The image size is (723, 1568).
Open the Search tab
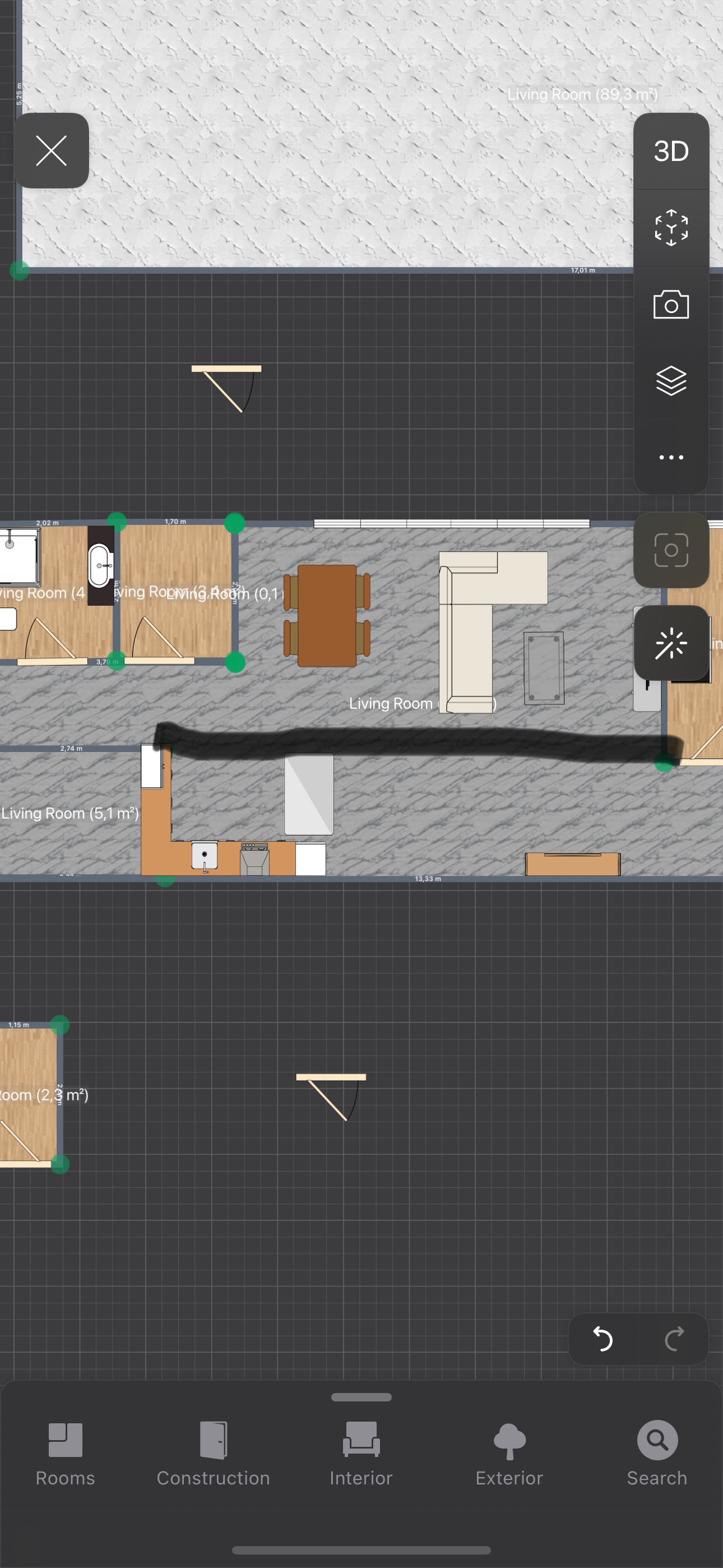(x=657, y=1454)
